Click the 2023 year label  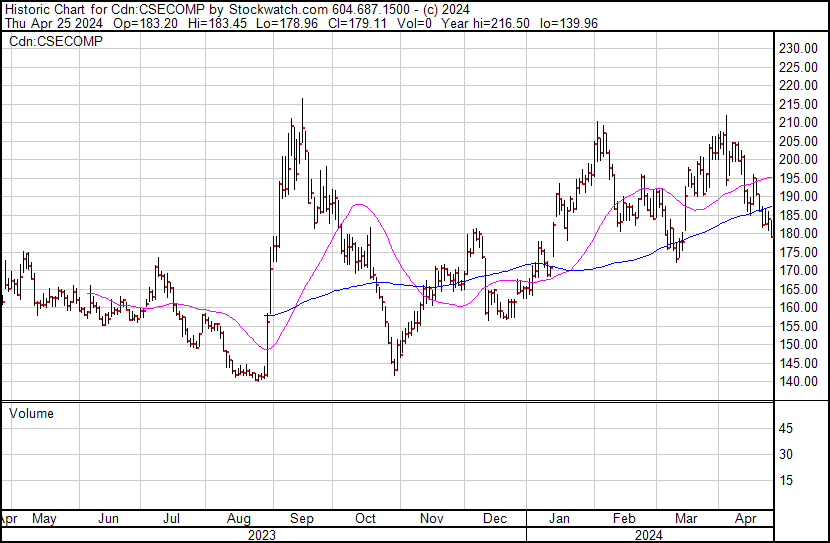click(262, 535)
